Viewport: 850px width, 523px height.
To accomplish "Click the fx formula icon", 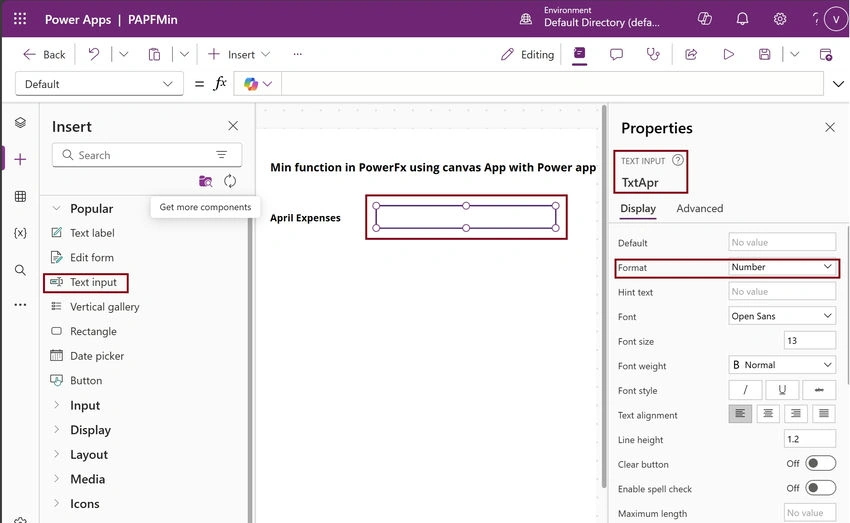I will (220, 83).
